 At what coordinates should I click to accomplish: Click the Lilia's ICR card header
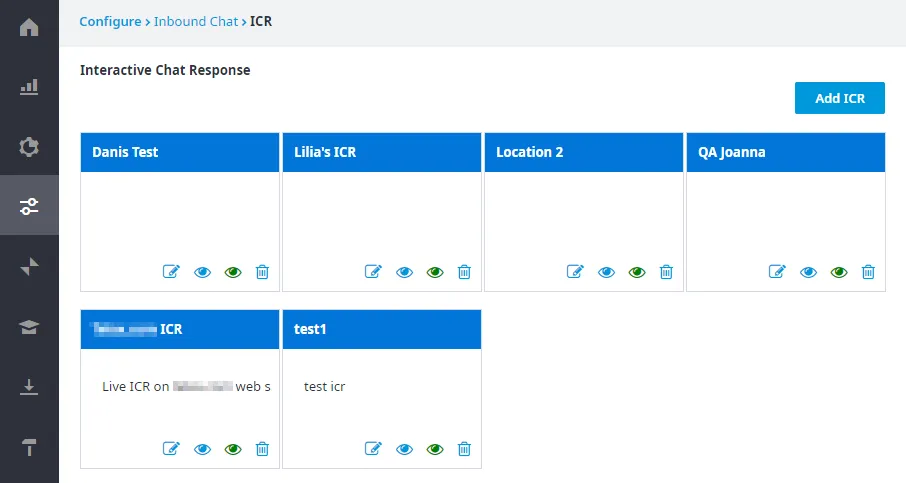[x=382, y=153]
